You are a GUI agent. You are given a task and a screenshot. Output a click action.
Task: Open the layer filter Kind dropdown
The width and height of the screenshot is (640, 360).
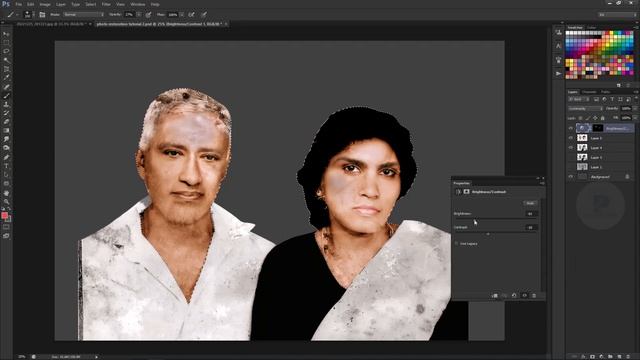578,99
